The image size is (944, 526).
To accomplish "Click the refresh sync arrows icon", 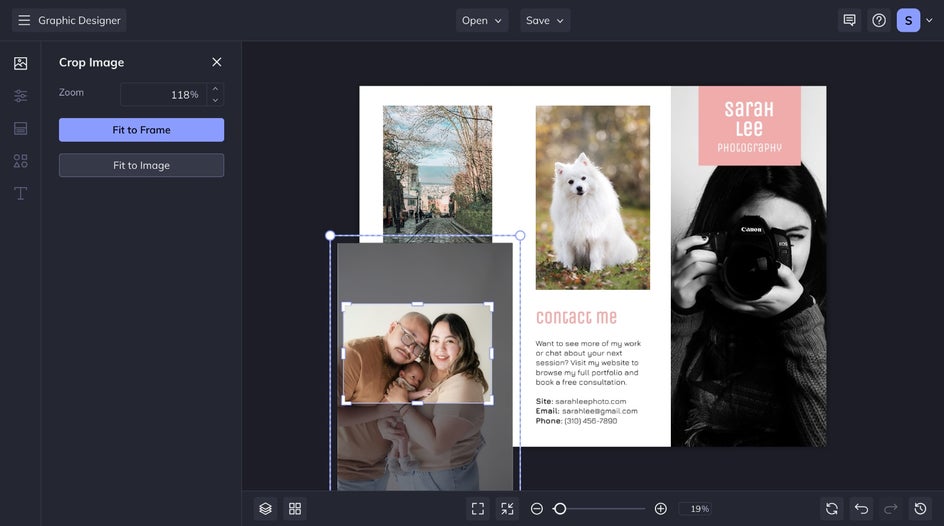I will click(832, 509).
